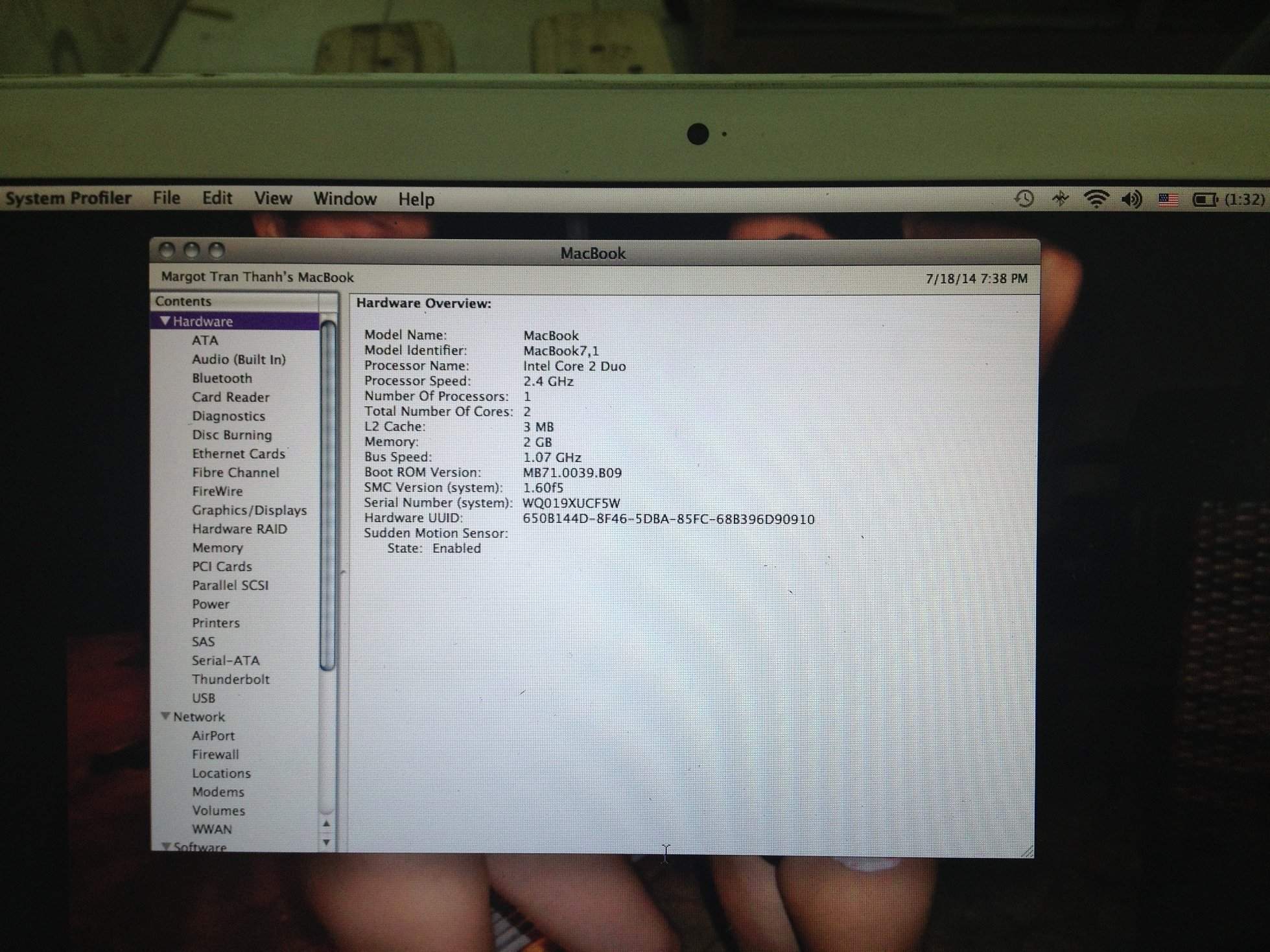Screen dimensions: 1270x952
Task: Click the serial number WQ019XUCF5W
Action: click(x=571, y=503)
